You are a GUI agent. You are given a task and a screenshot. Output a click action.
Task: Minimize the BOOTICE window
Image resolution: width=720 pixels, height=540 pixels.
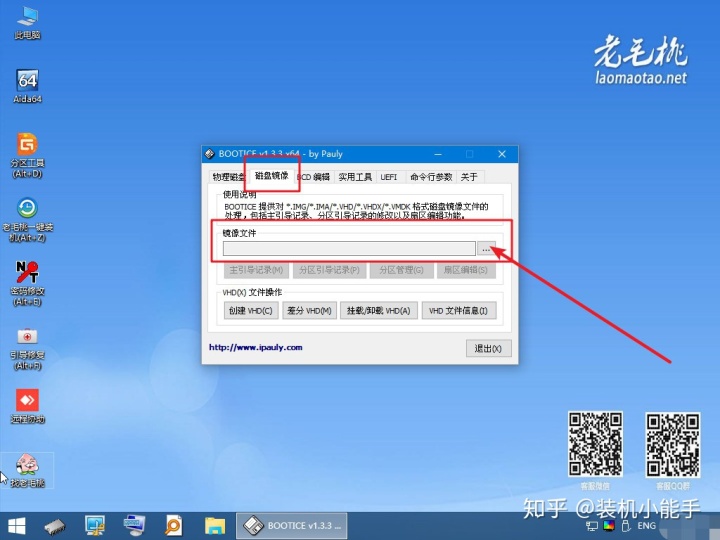438,154
